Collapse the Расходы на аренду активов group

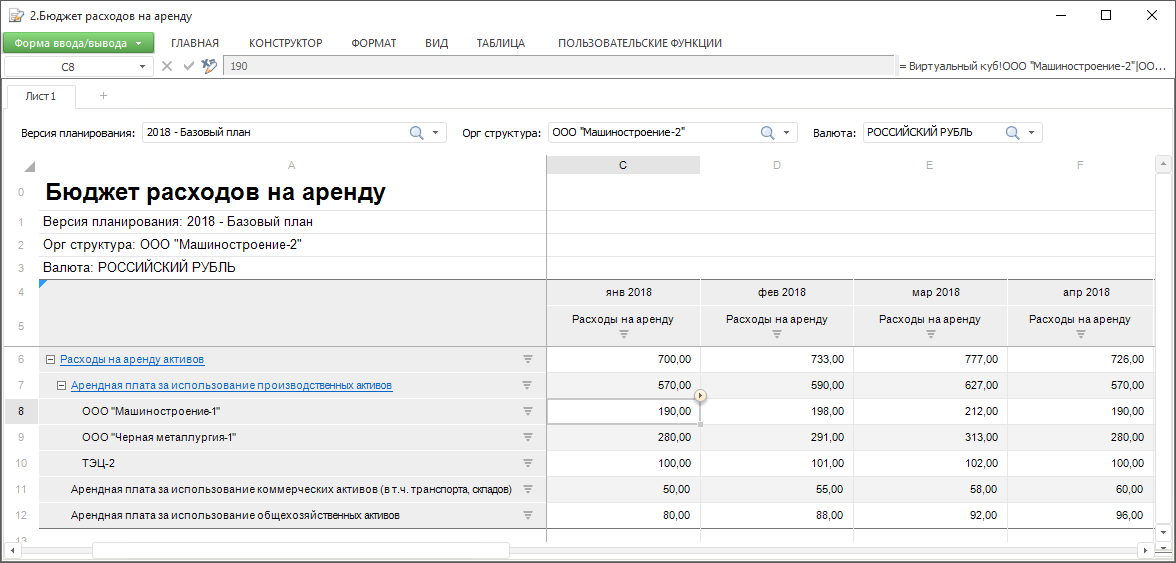pos(50,359)
